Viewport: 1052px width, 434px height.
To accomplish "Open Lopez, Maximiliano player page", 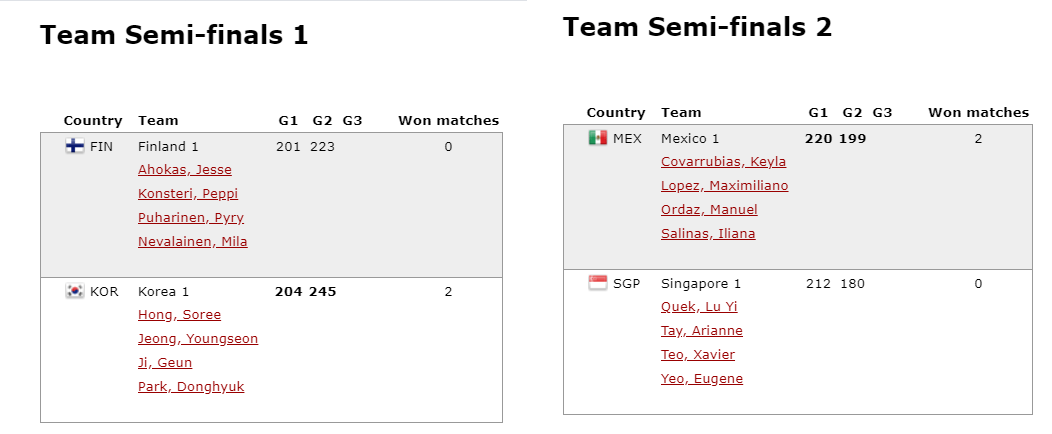I will [x=725, y=186].
